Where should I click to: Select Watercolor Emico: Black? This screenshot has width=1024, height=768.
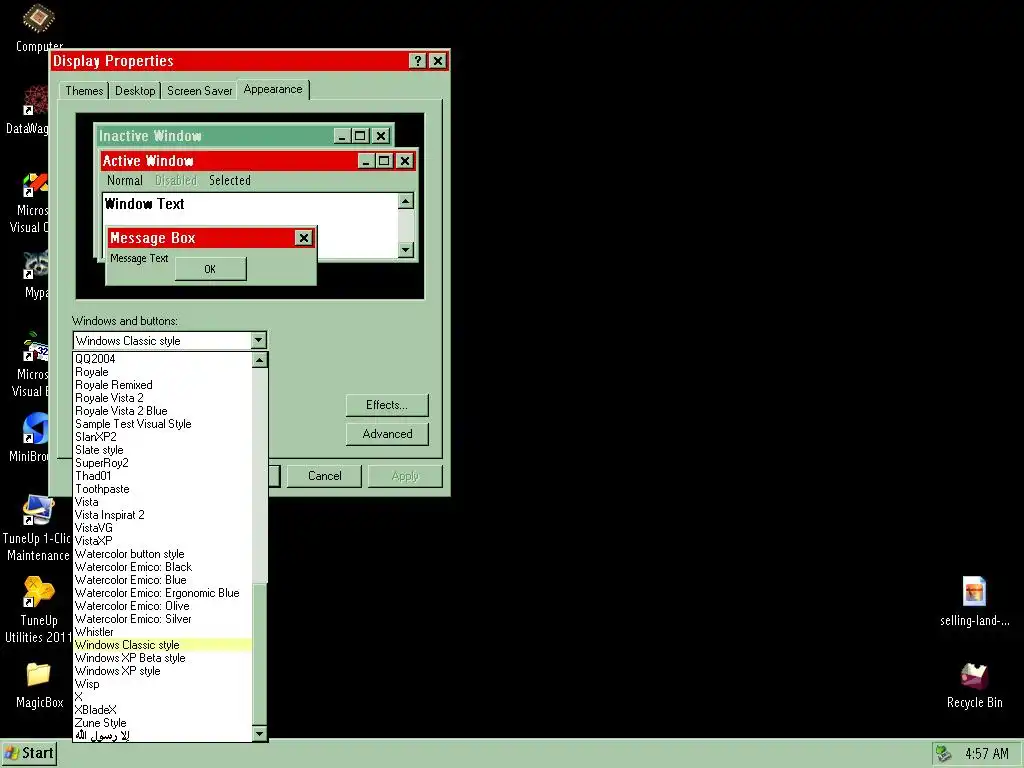(163, 567)
